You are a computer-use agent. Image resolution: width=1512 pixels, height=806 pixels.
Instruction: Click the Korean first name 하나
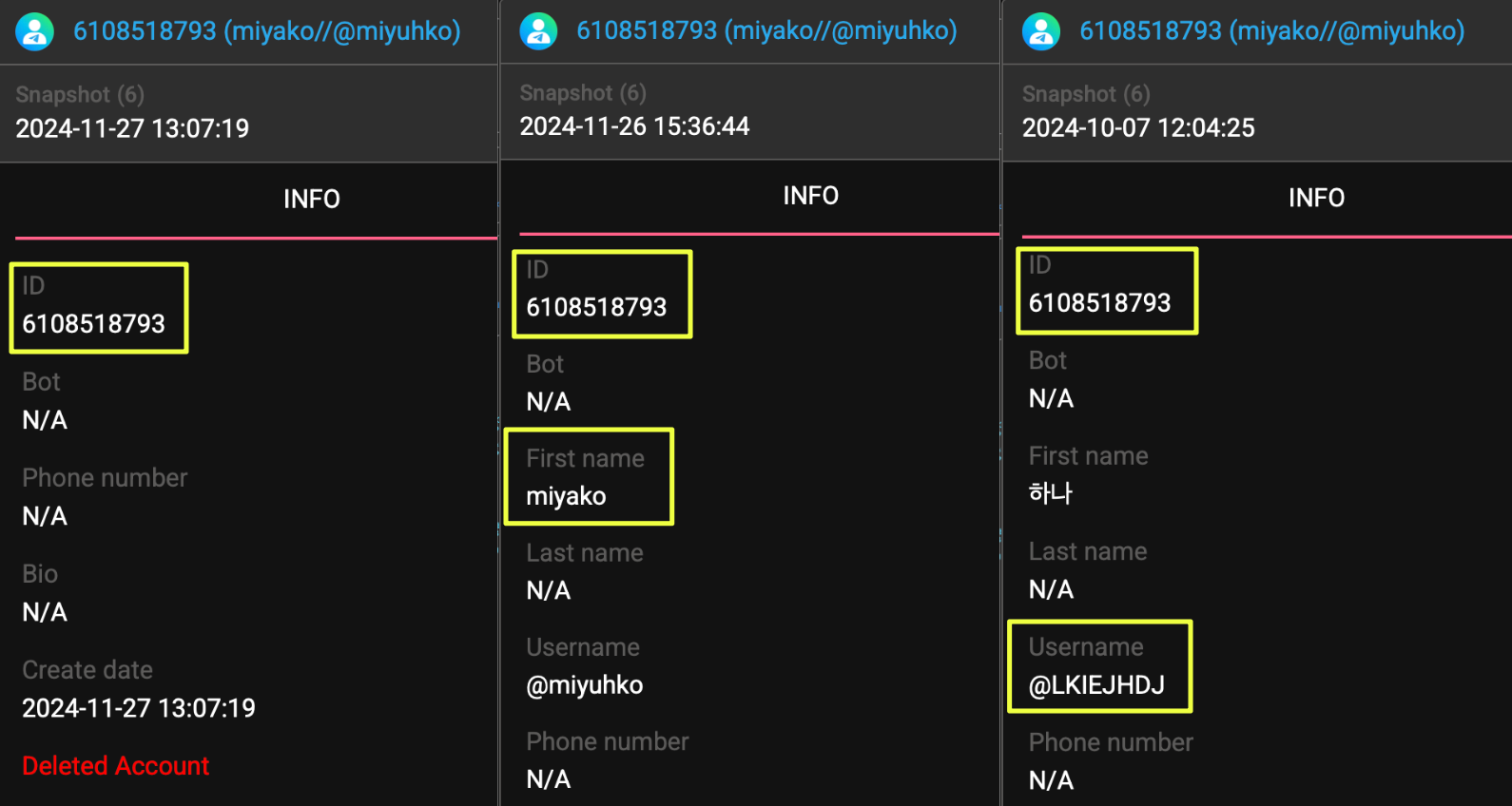click(x=1051, y=493)
